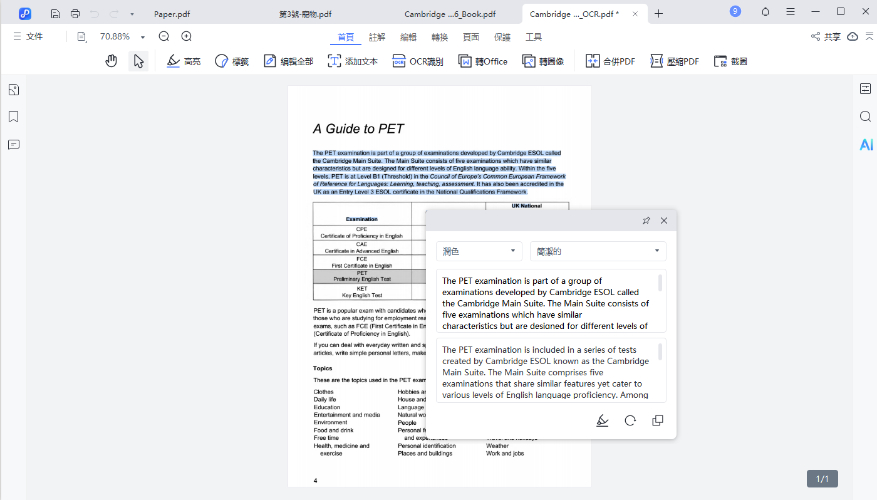Expand the 潤色 mode dropdown
Screen dimensions: 877x500
pos(480,251)
